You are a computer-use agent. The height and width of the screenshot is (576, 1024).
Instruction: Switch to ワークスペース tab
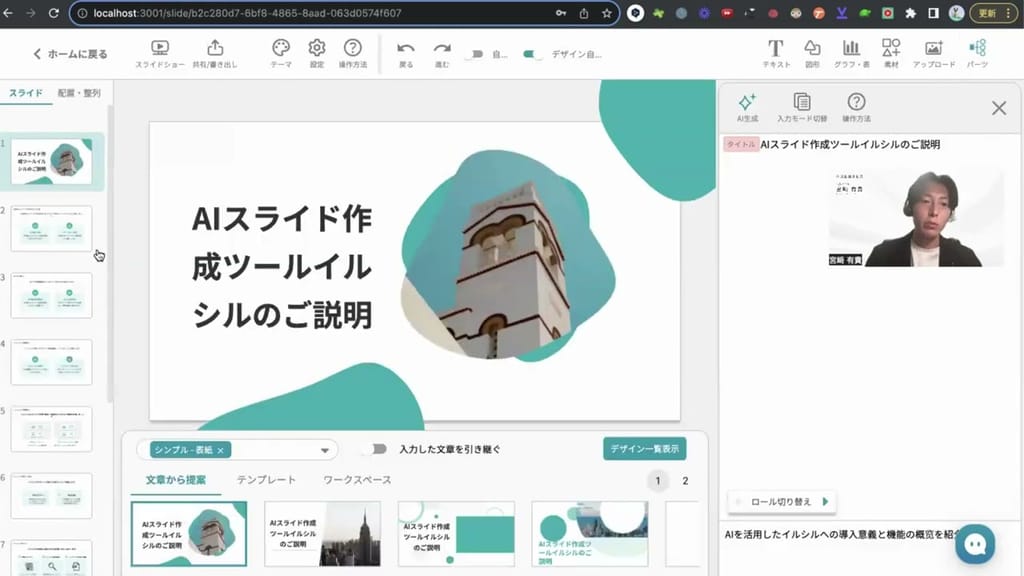point(357,480)
